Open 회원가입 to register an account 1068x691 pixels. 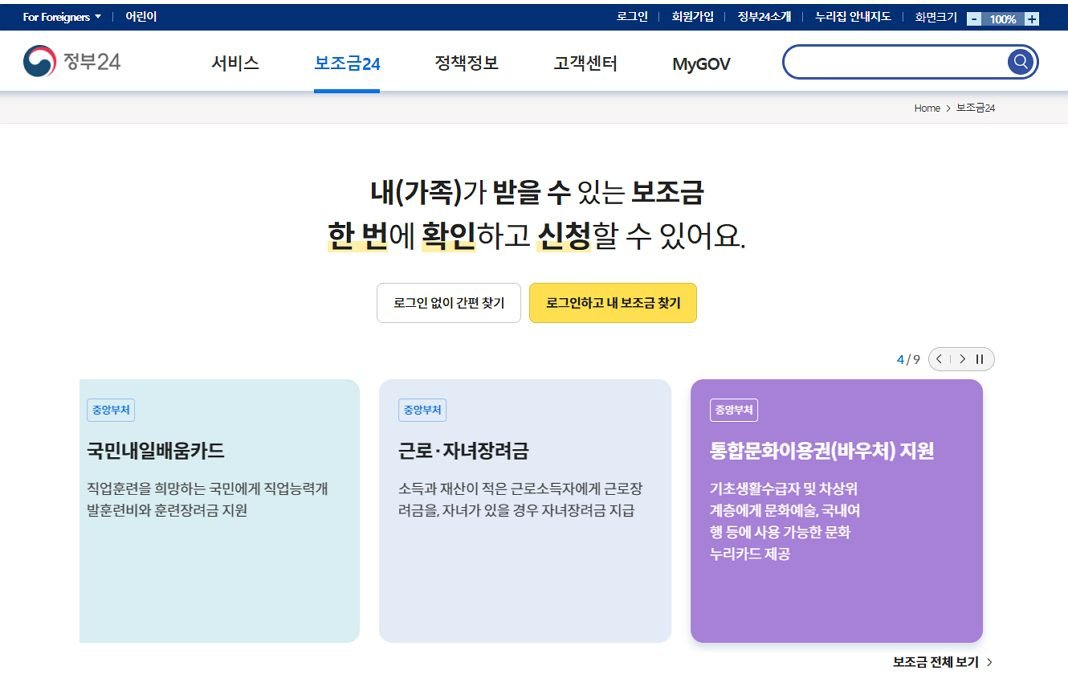pyautogui.click(x=692, y=15)
